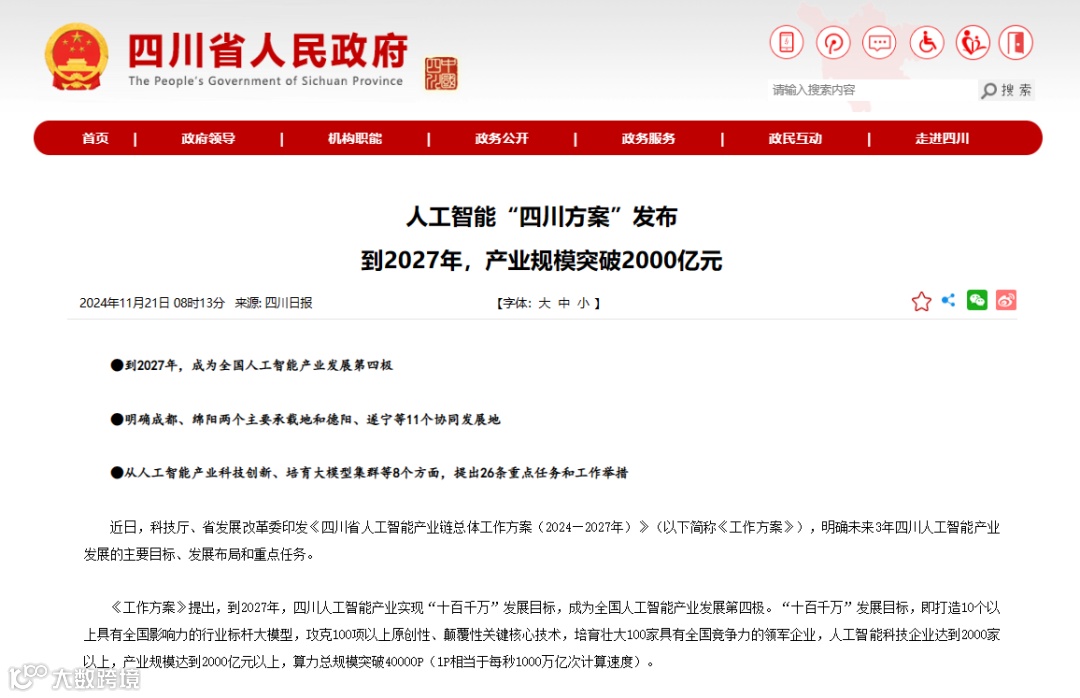Open the mobile phone version icon
The width and height of the screenshot is (1080, 698).
point(787,43)
